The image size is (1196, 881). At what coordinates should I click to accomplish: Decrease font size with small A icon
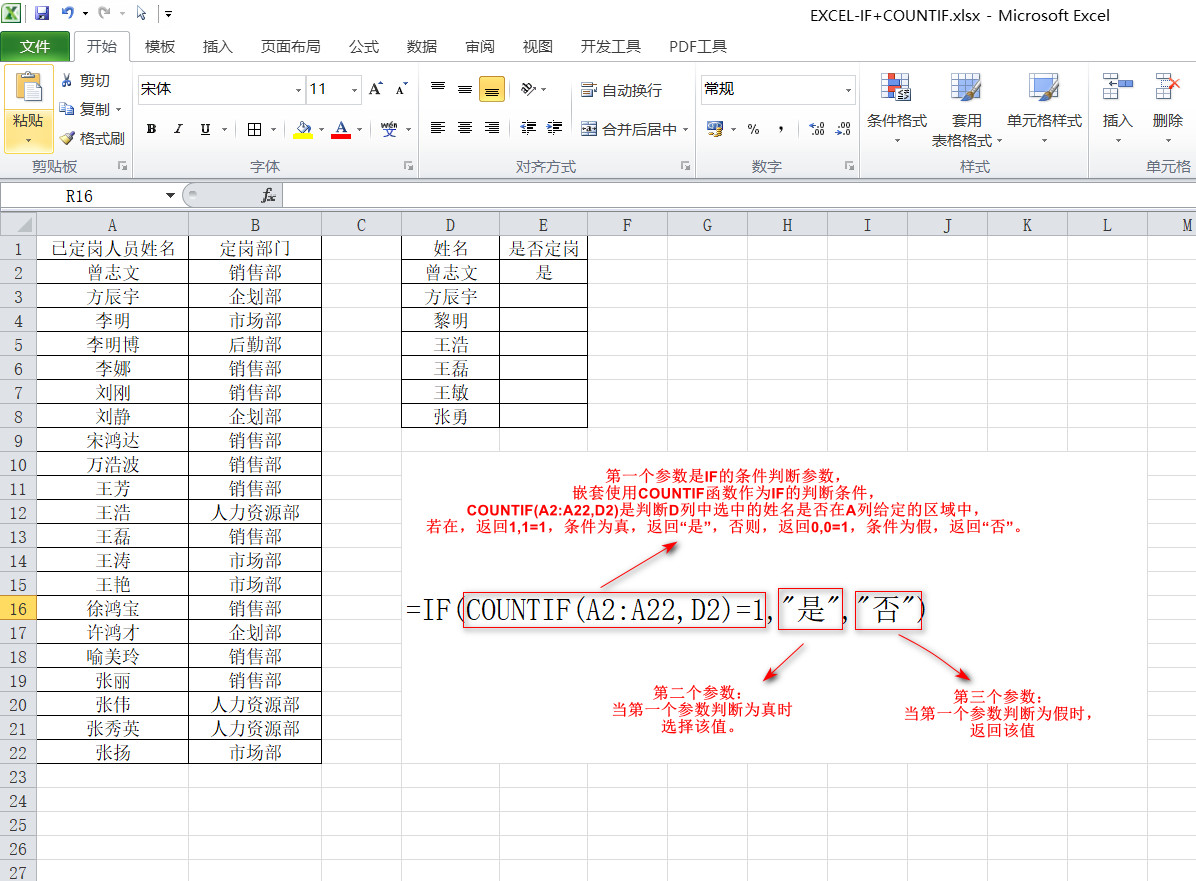[401, 89]
